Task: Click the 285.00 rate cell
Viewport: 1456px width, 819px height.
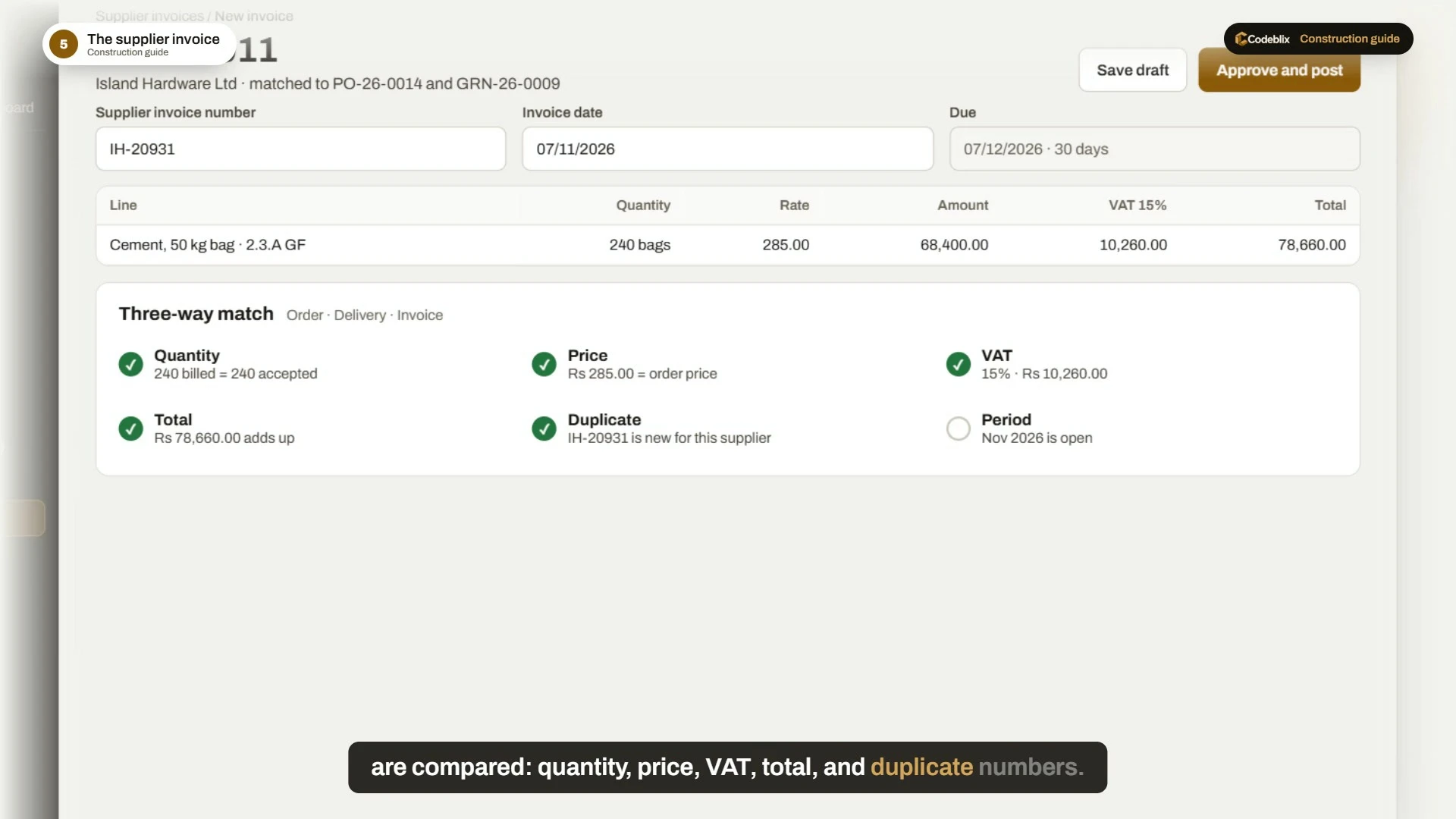Action: tap(786, 245)
